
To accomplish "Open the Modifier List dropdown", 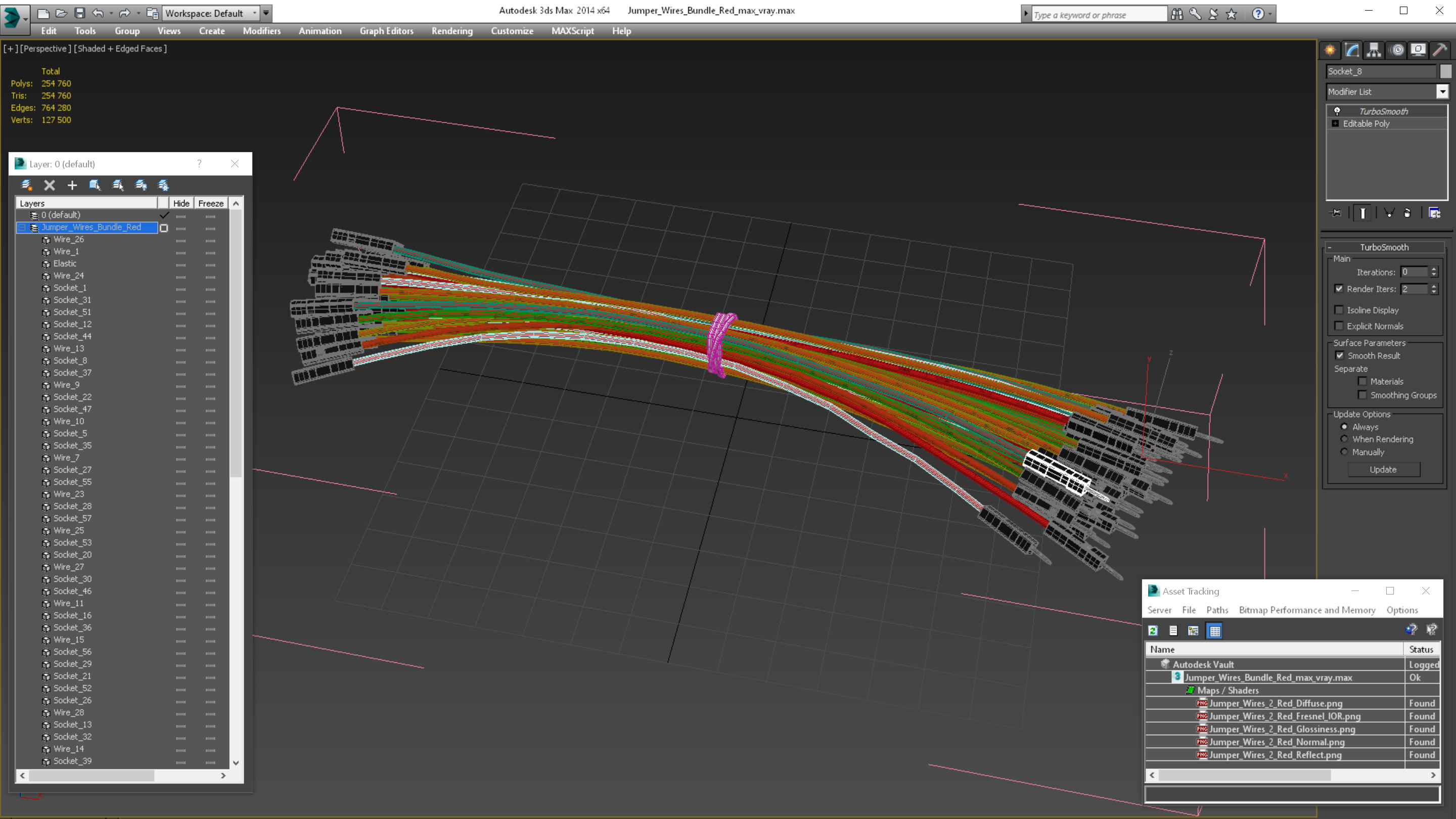I will [x=1442, y=92].
